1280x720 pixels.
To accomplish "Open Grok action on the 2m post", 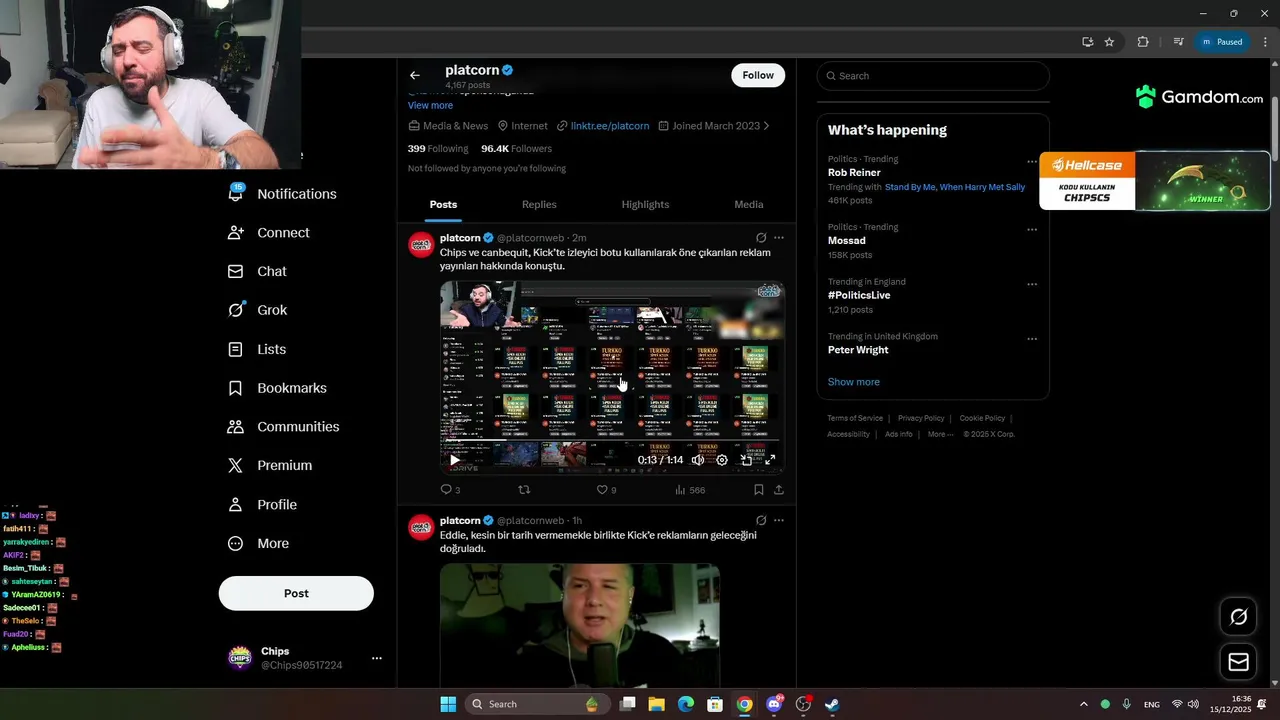I will [761, 238].
